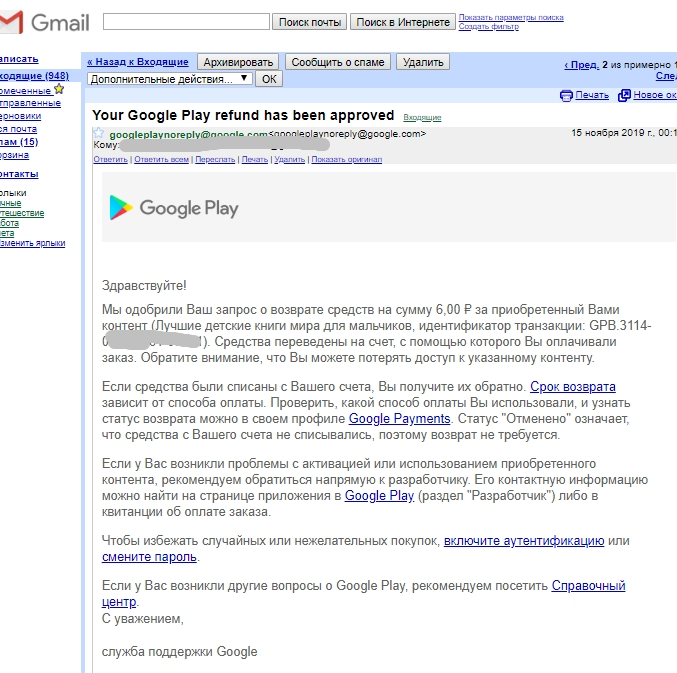This screenshot has width=677, height=673.
Task: Click the Архивировать button
Action: [x=238, y=62]
